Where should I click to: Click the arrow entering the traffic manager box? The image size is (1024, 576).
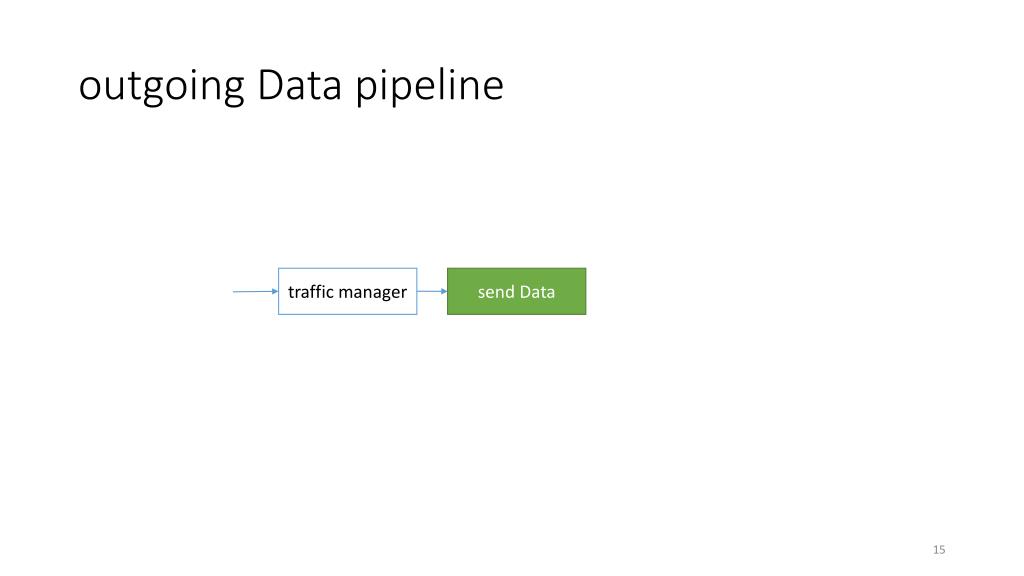click(254, 292)
